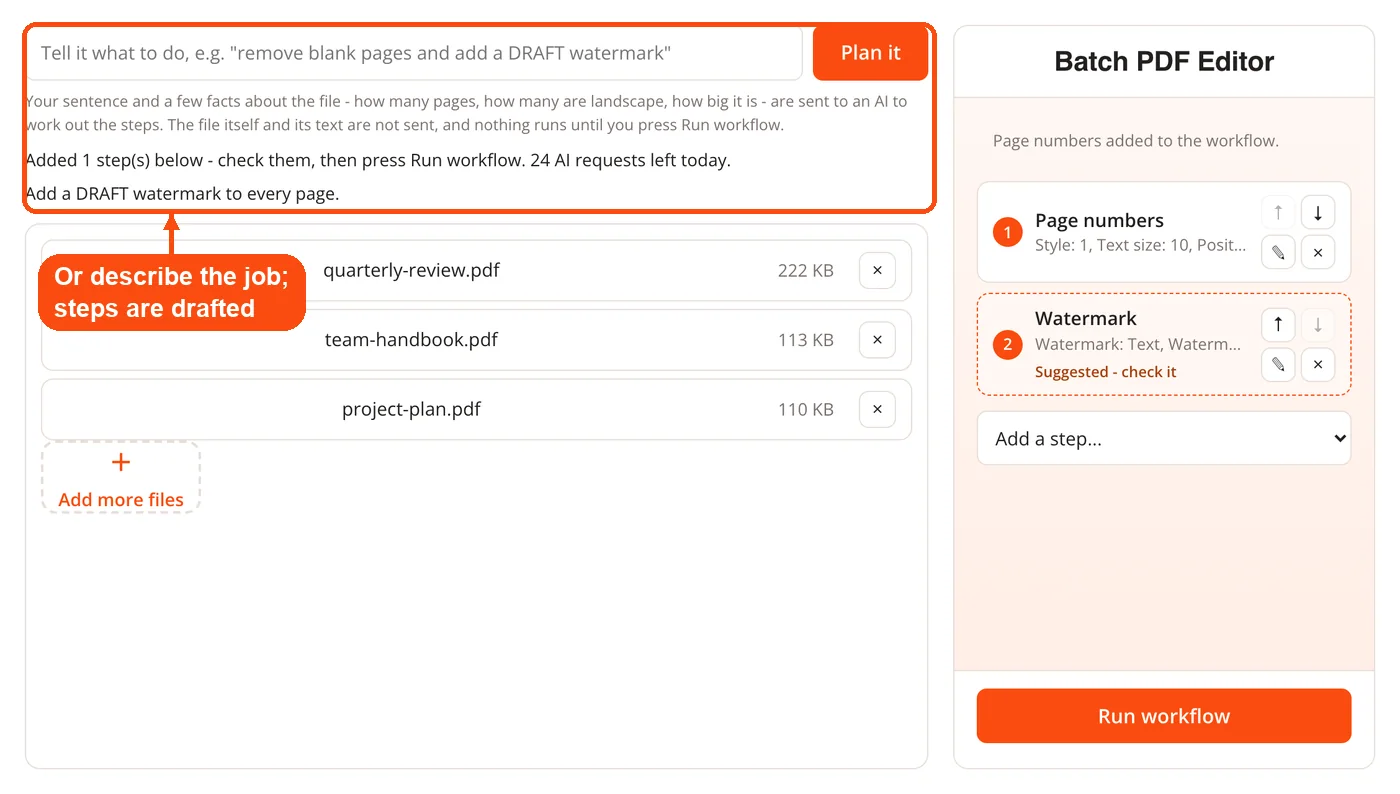Click the Page numbers step details text
The image size is (1400, 794).
pos(1141,245)
